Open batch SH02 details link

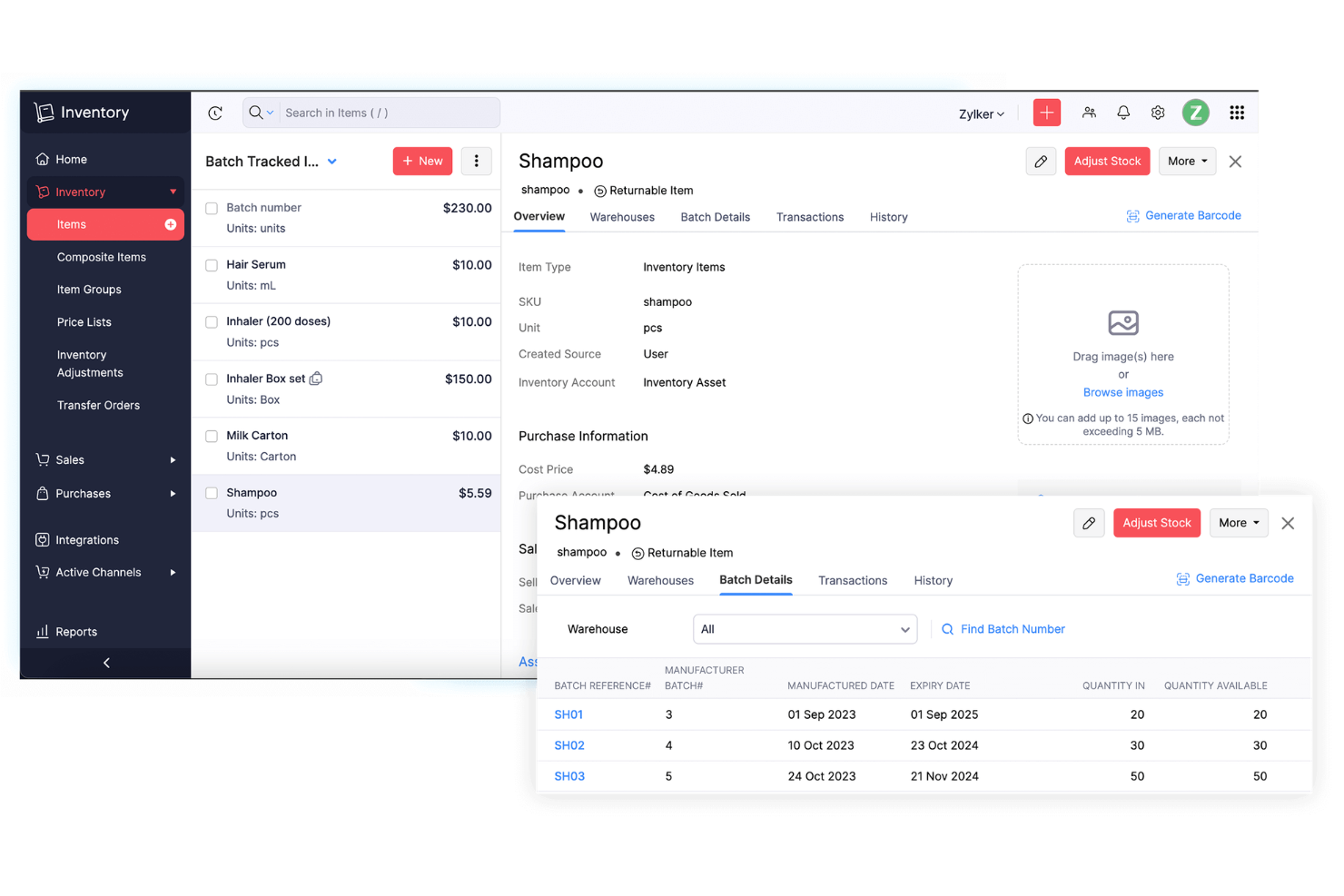coord(569,744)
